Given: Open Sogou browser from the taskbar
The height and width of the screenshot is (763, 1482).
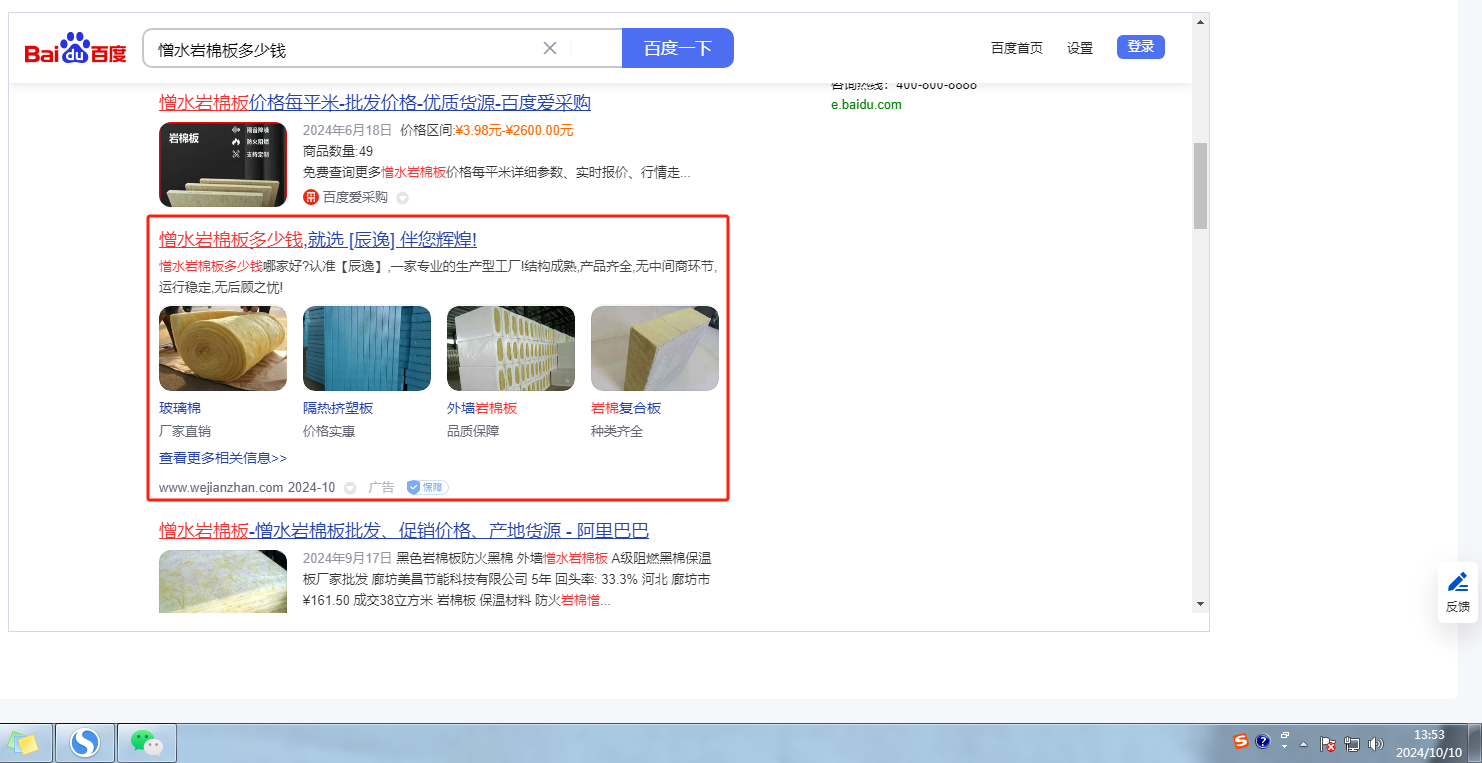Looking at the screenshot, I should (85, 743).
